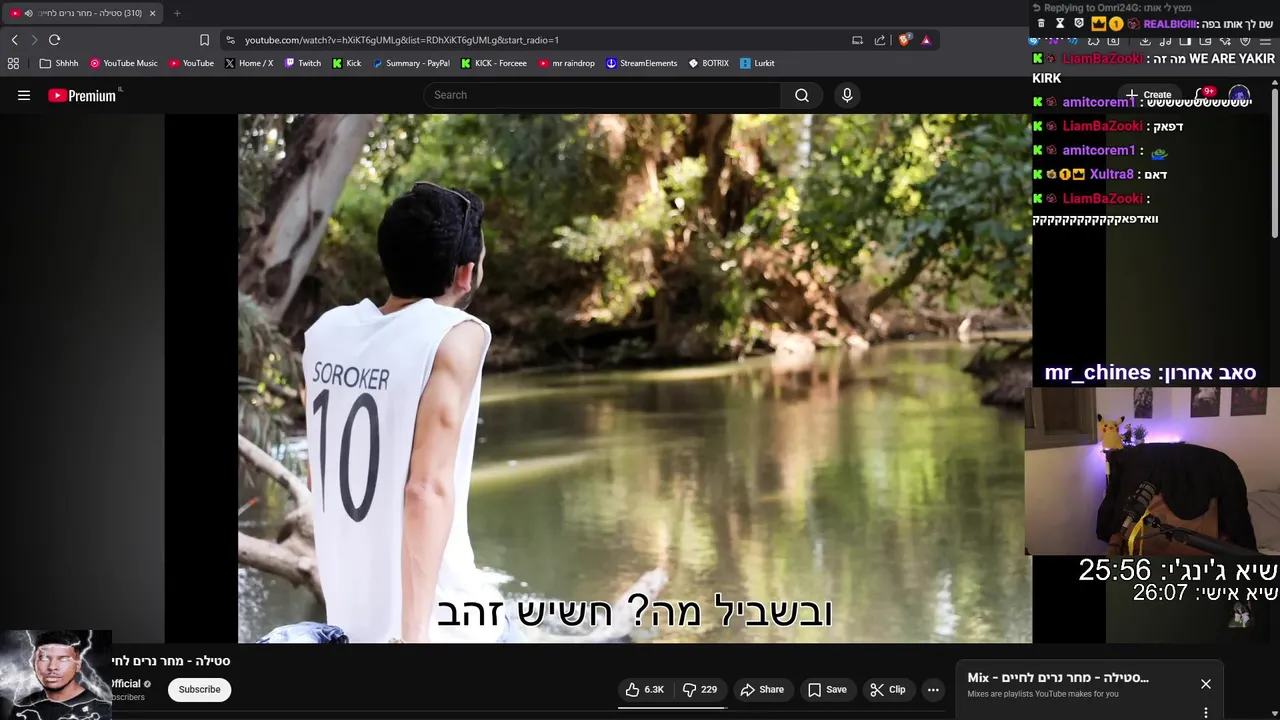
Task: Open the Home / X bookmark
Action: click(249, 63)
